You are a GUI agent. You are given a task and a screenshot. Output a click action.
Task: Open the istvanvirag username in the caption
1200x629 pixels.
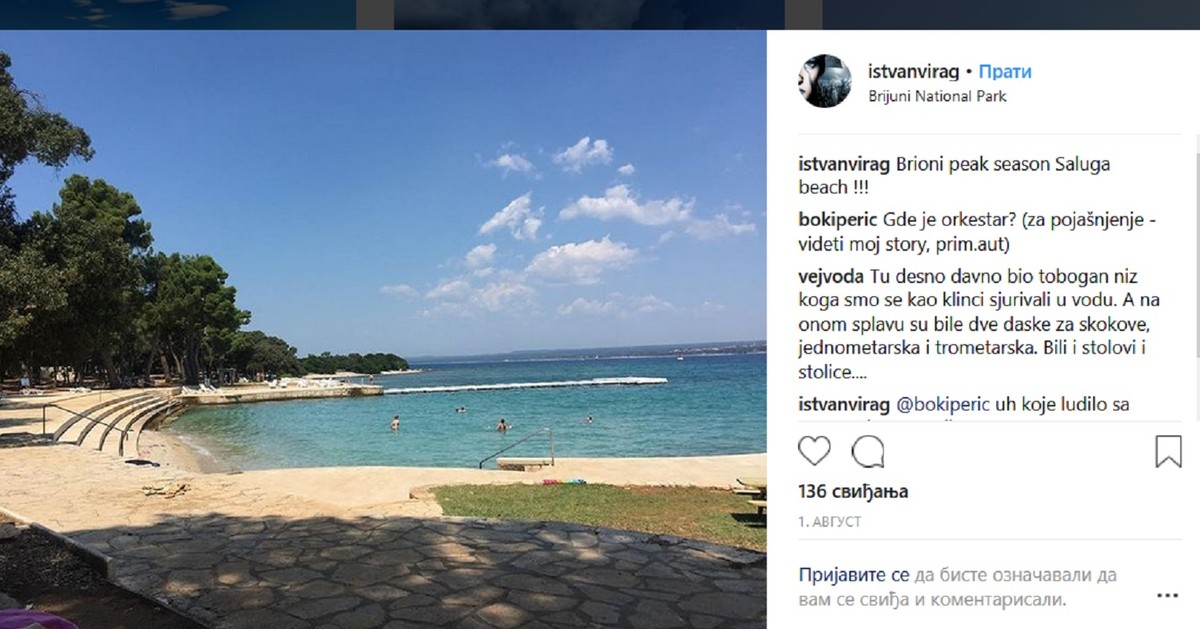pyautogui.click(x=845, y=163)
